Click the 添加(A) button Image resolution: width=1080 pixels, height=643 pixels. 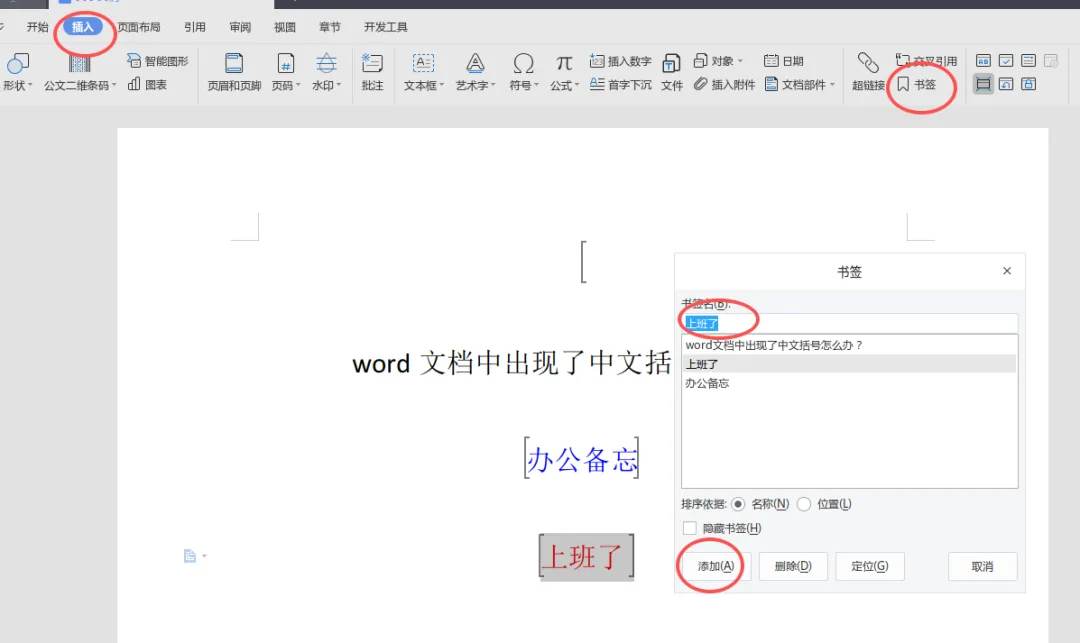pos(716,566)
